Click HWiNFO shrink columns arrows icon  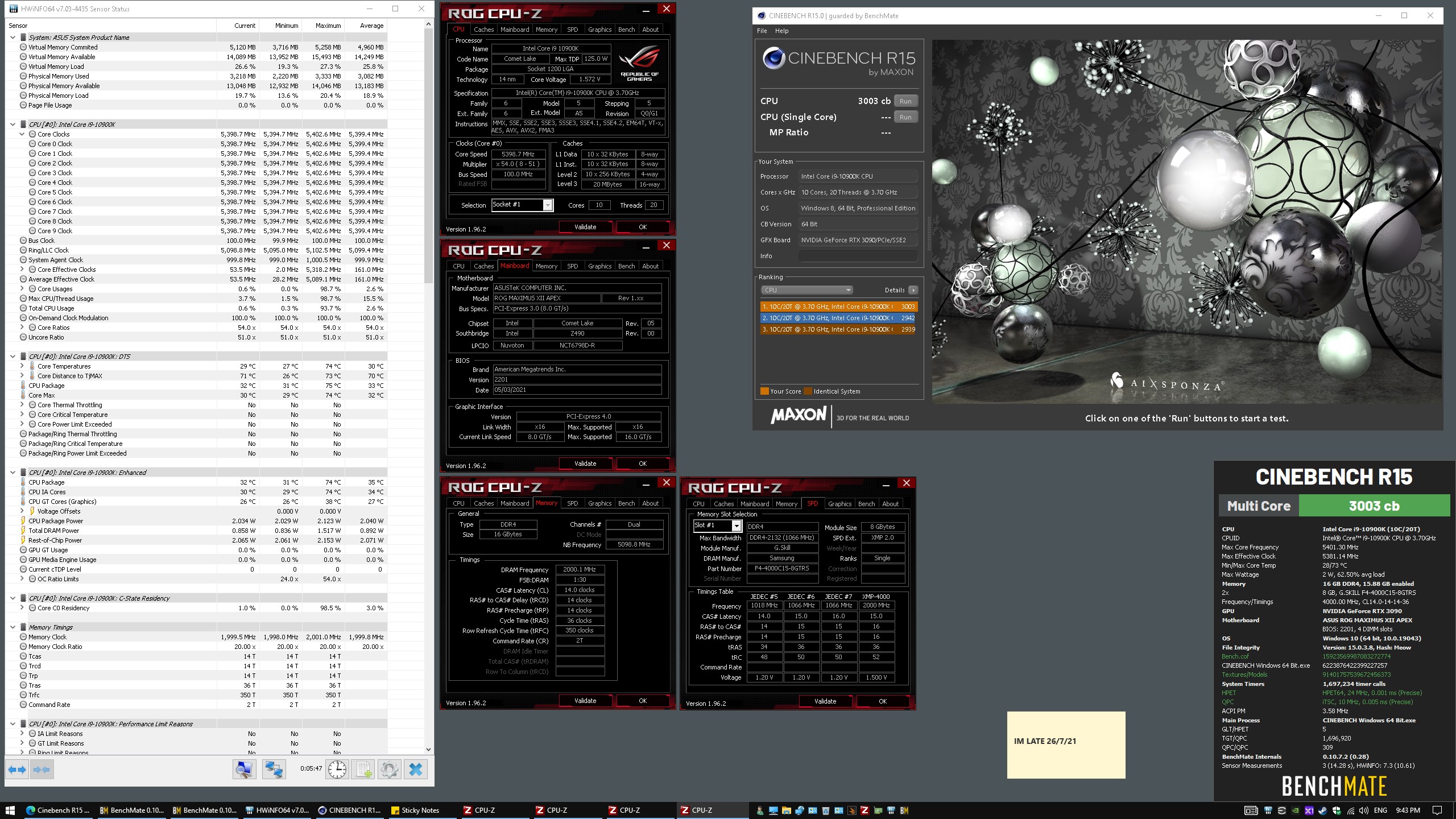[42, 770]
